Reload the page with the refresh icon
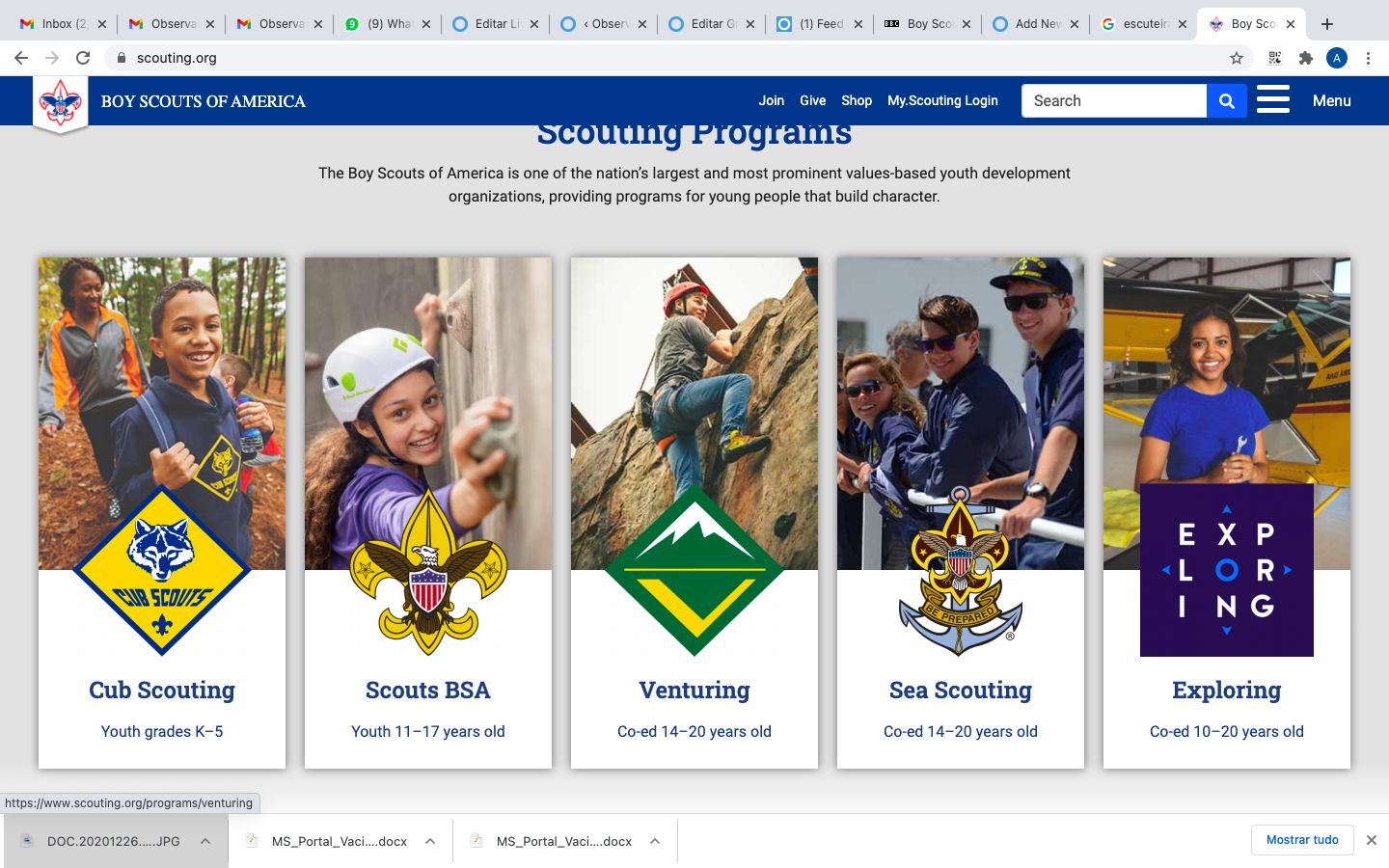This screenshot has width=1389, height=868. pos(83,58)
